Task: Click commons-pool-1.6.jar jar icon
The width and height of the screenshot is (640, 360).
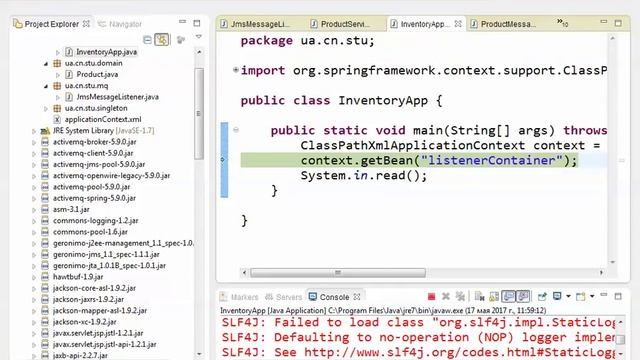Action: 45,232
